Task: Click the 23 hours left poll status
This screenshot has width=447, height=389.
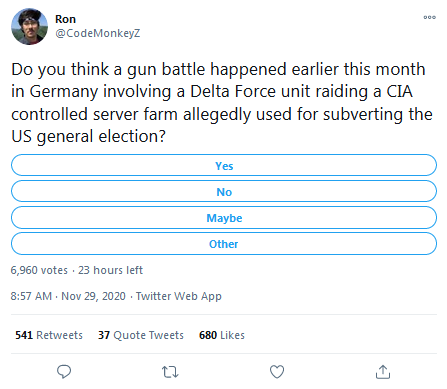Action: [x=110, y=270]
